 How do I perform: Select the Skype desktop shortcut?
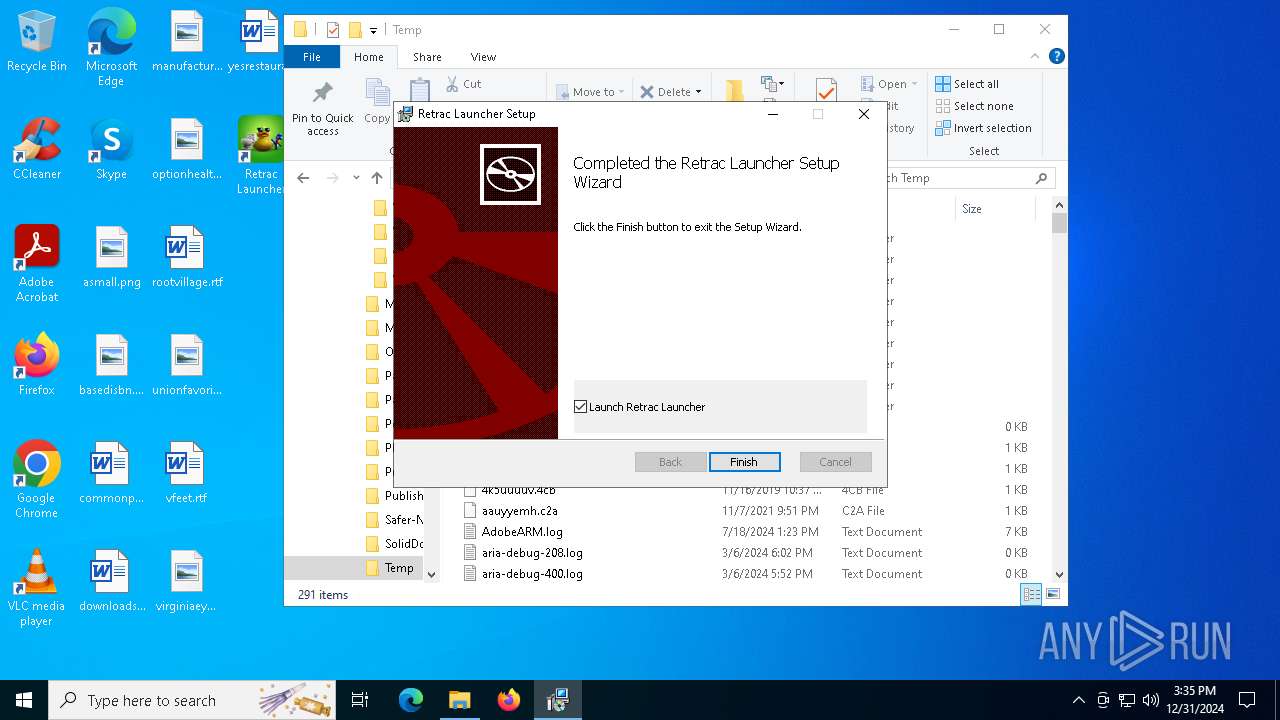click(x=111, y=150)
